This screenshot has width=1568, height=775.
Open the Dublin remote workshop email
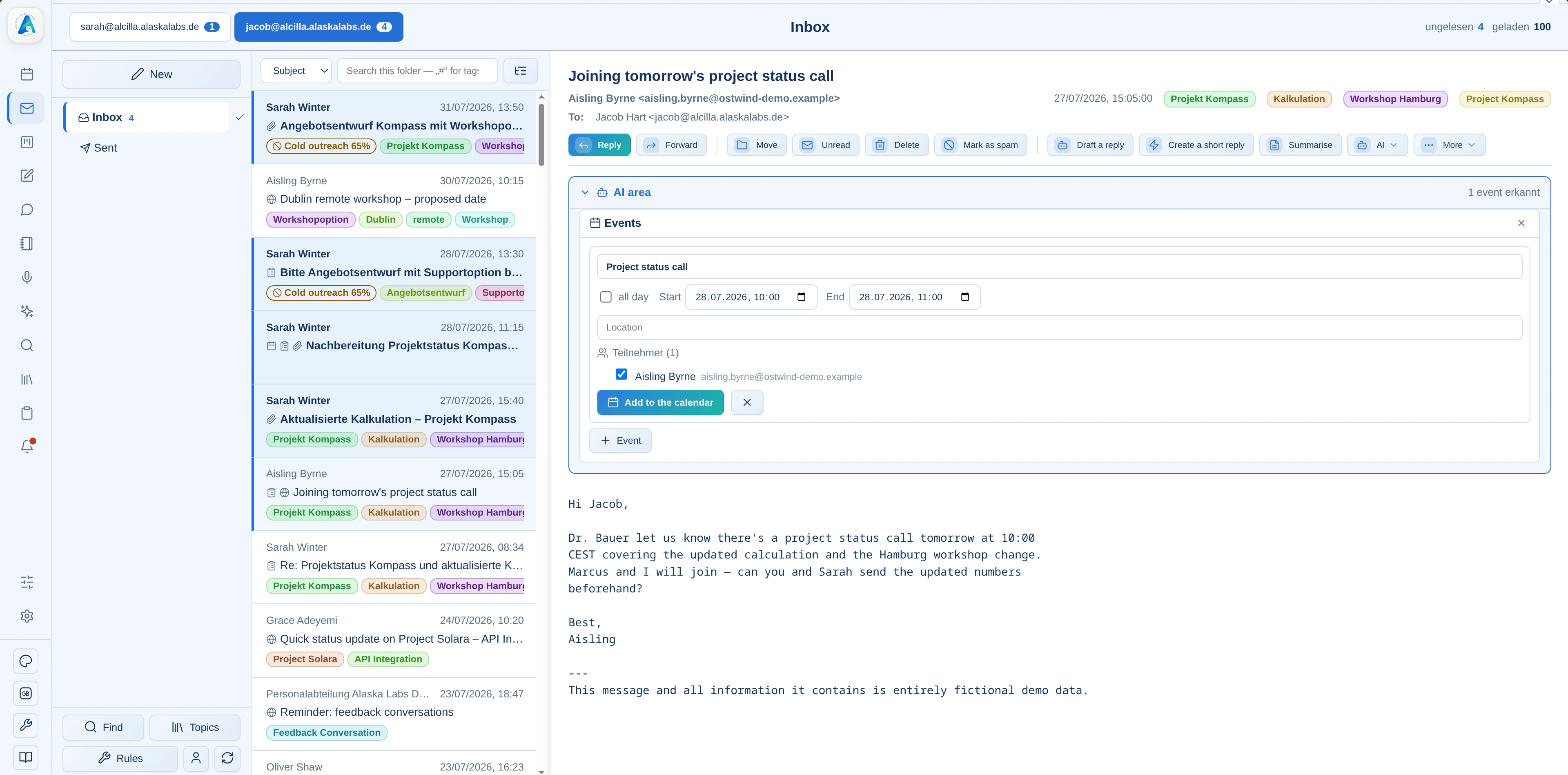point(394,201)
